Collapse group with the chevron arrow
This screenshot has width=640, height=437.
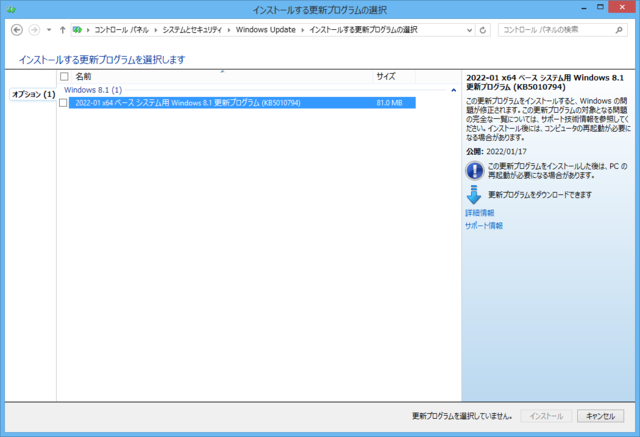[x=453, y=90]
